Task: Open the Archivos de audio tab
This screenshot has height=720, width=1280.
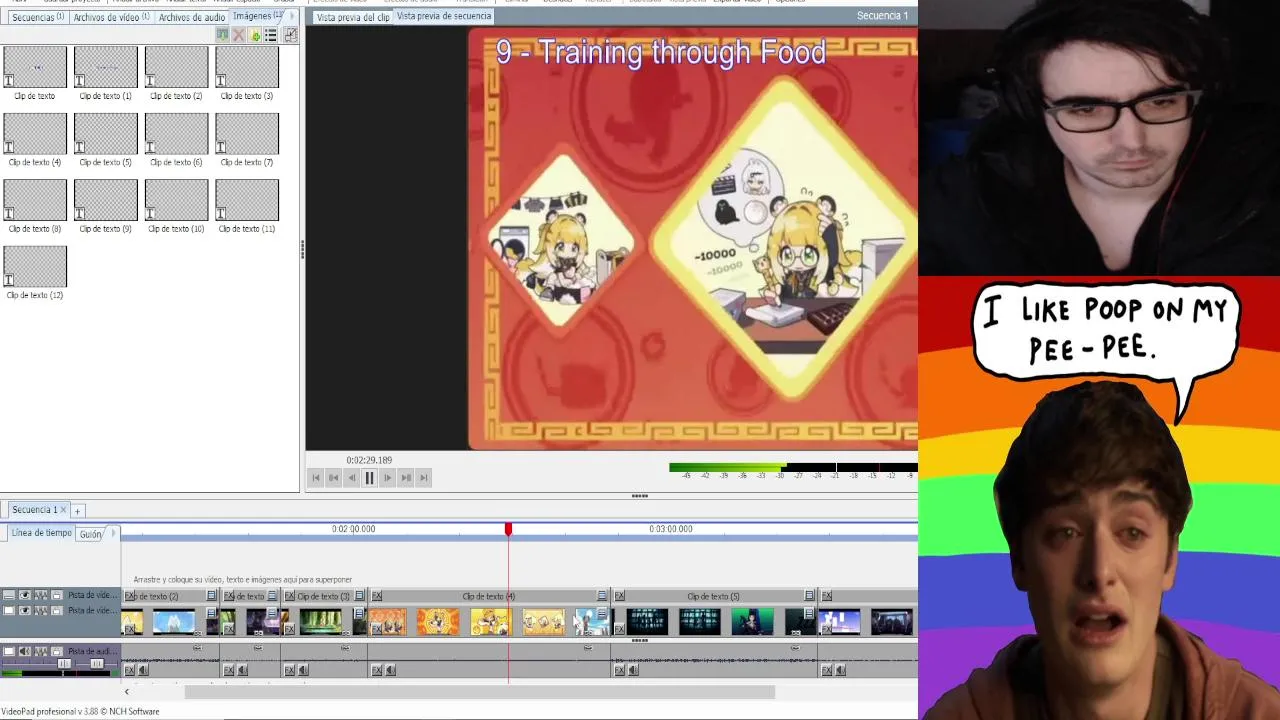Action: 192,17
